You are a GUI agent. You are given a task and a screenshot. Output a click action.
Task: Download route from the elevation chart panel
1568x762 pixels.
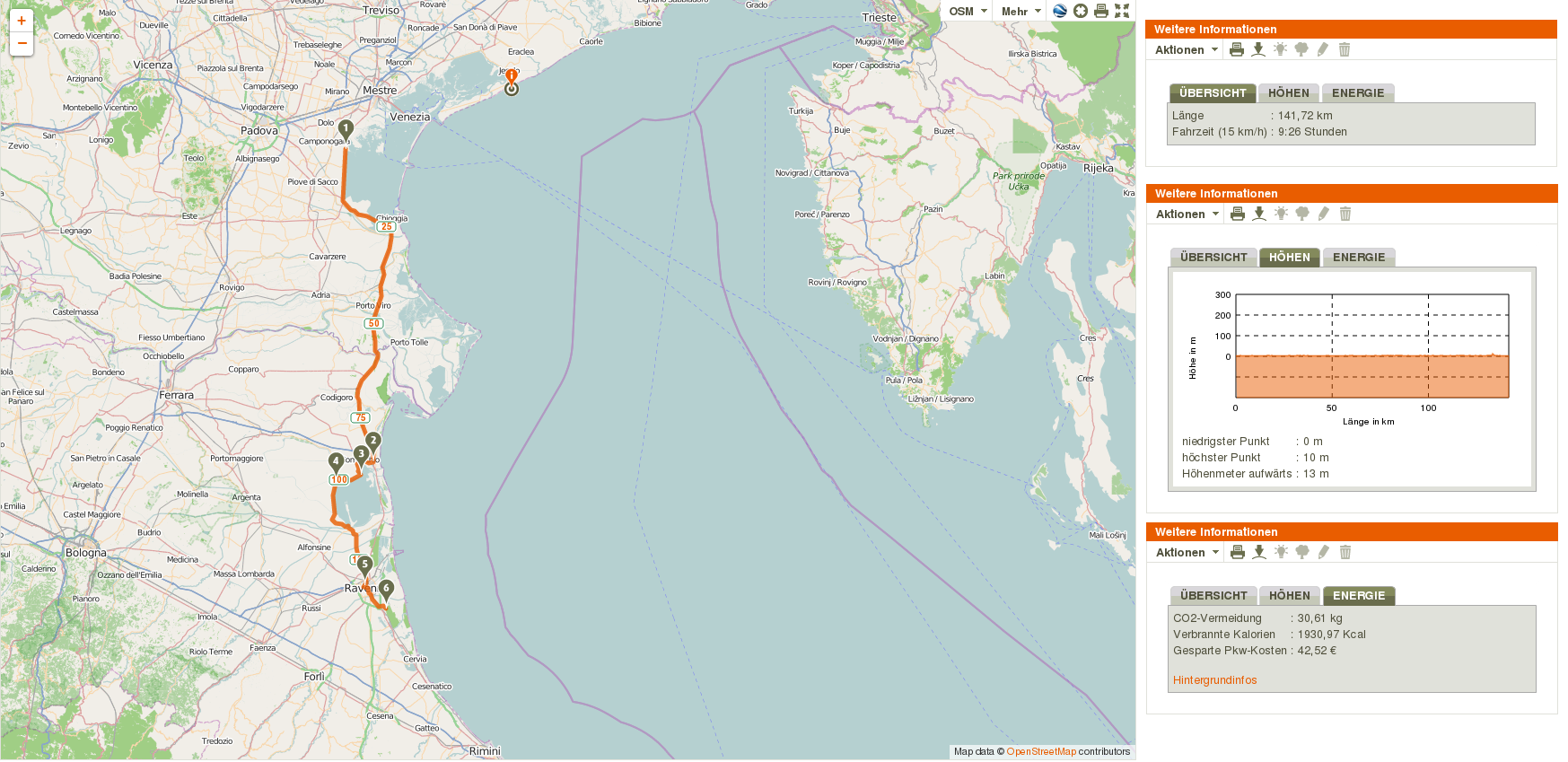pyautogui.click(x=1259, y=214)
